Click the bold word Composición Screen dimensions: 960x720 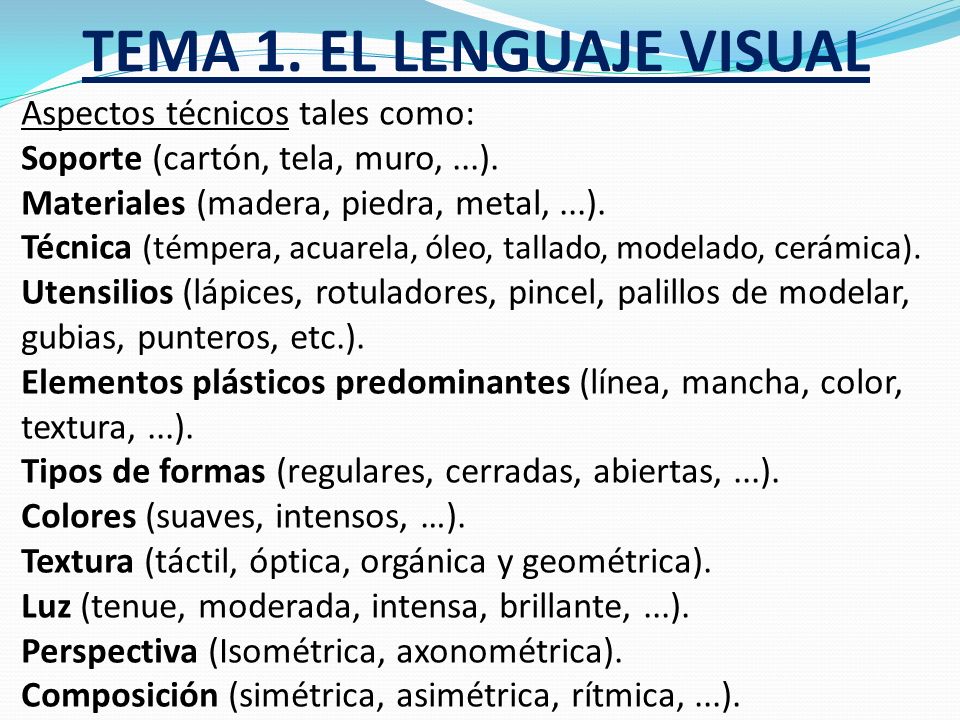tap(119, 697)
